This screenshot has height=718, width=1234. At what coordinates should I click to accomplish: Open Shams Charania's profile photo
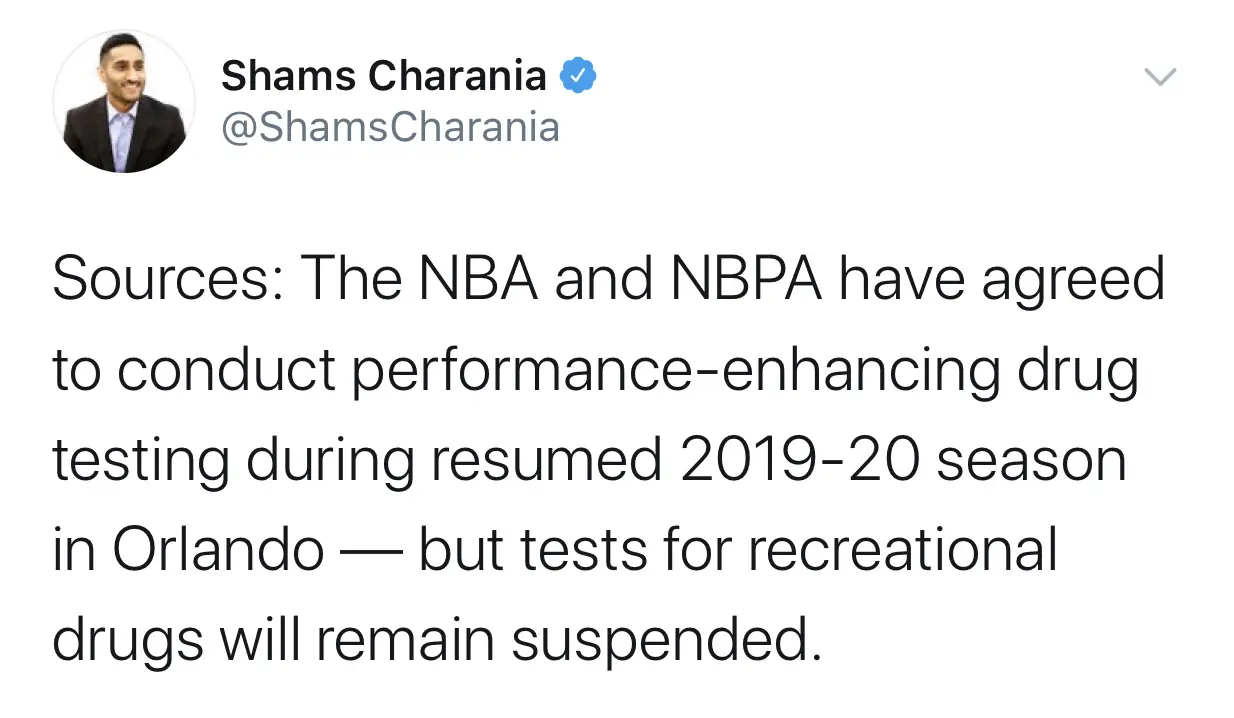[123, 101]
